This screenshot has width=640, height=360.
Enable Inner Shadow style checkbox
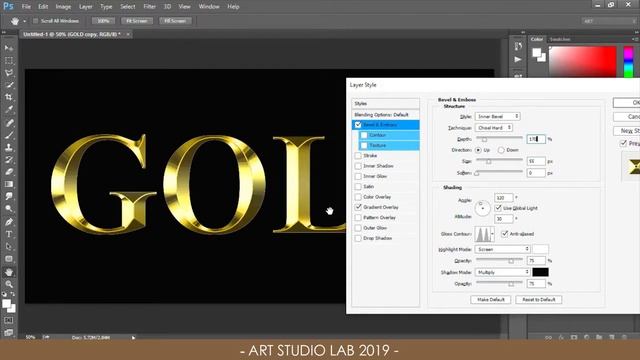pos(358,166)
